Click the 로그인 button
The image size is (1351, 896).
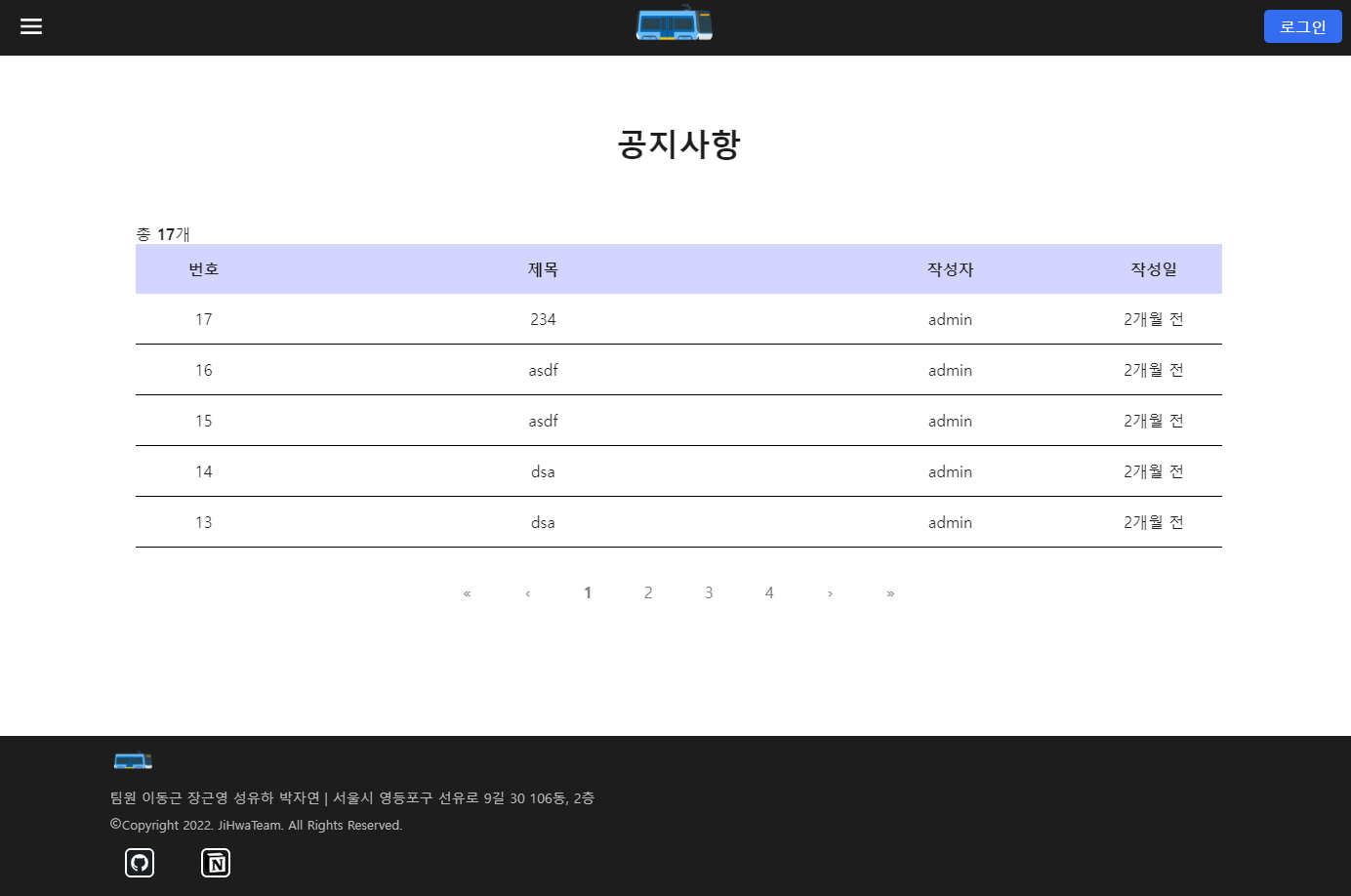tap(1302, 26)
